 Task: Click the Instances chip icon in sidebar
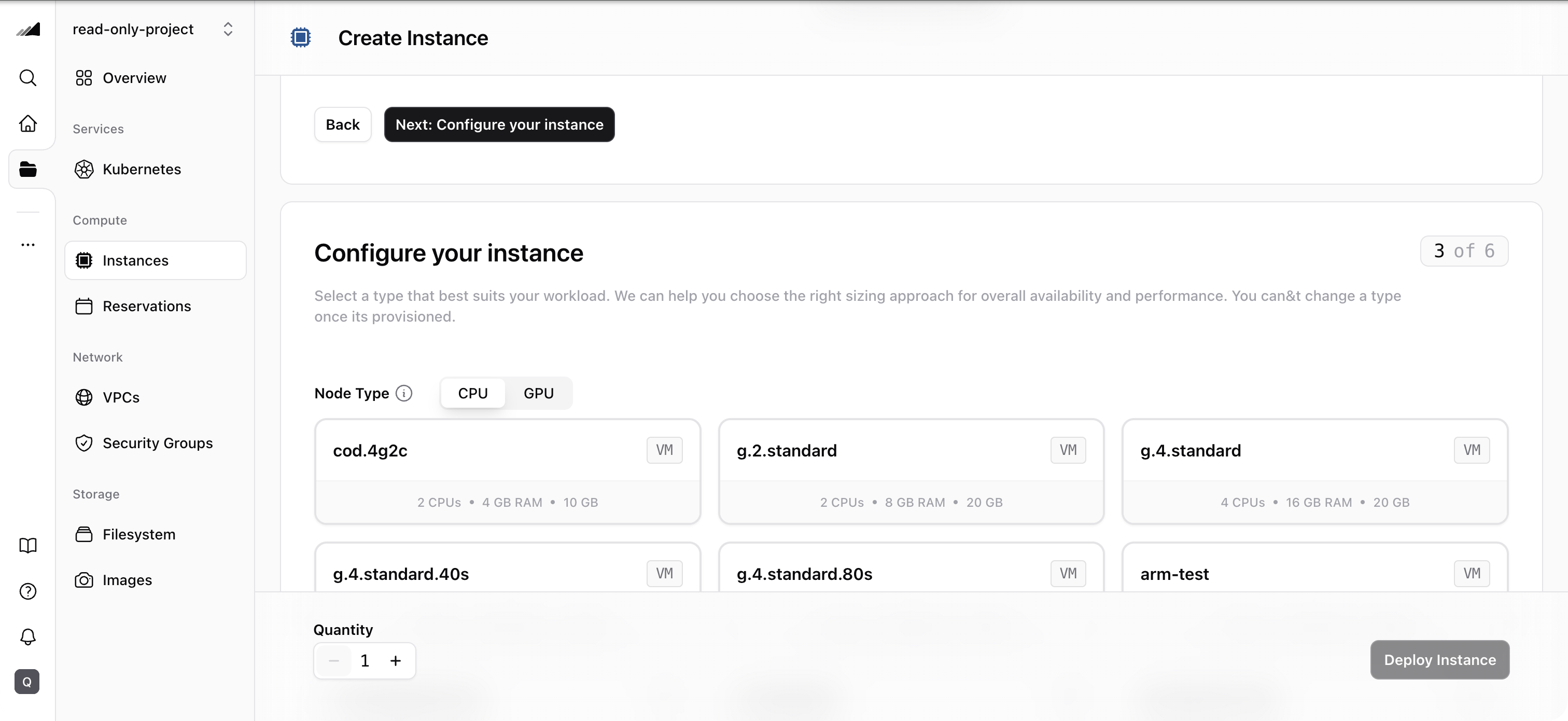pos(84,260)
